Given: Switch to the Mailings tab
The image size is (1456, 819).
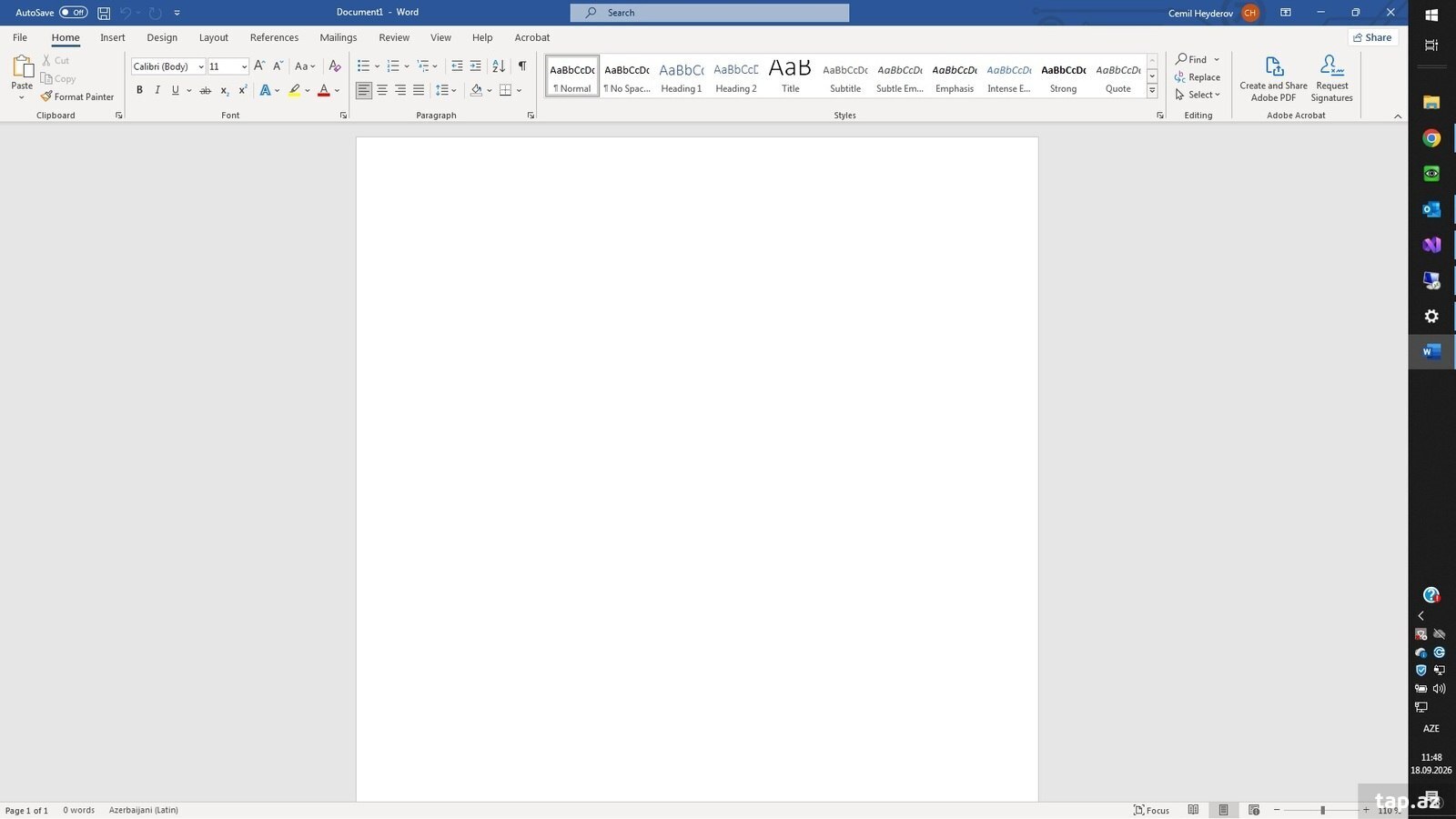Looking at the screenshot, I should 339,37.
